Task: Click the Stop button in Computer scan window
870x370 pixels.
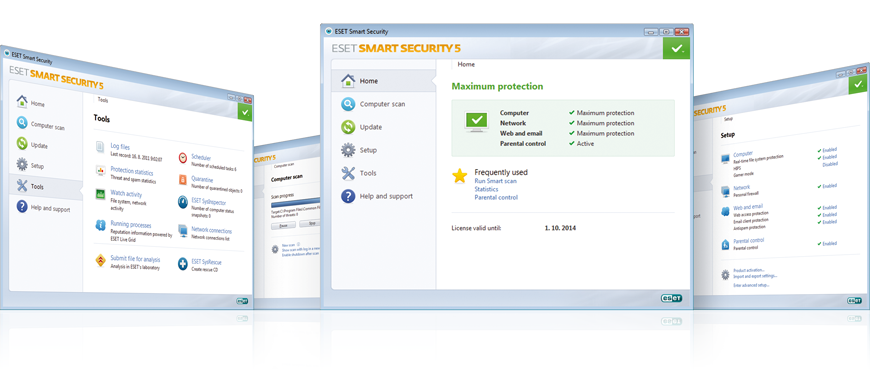Action: tap(310, 224)
